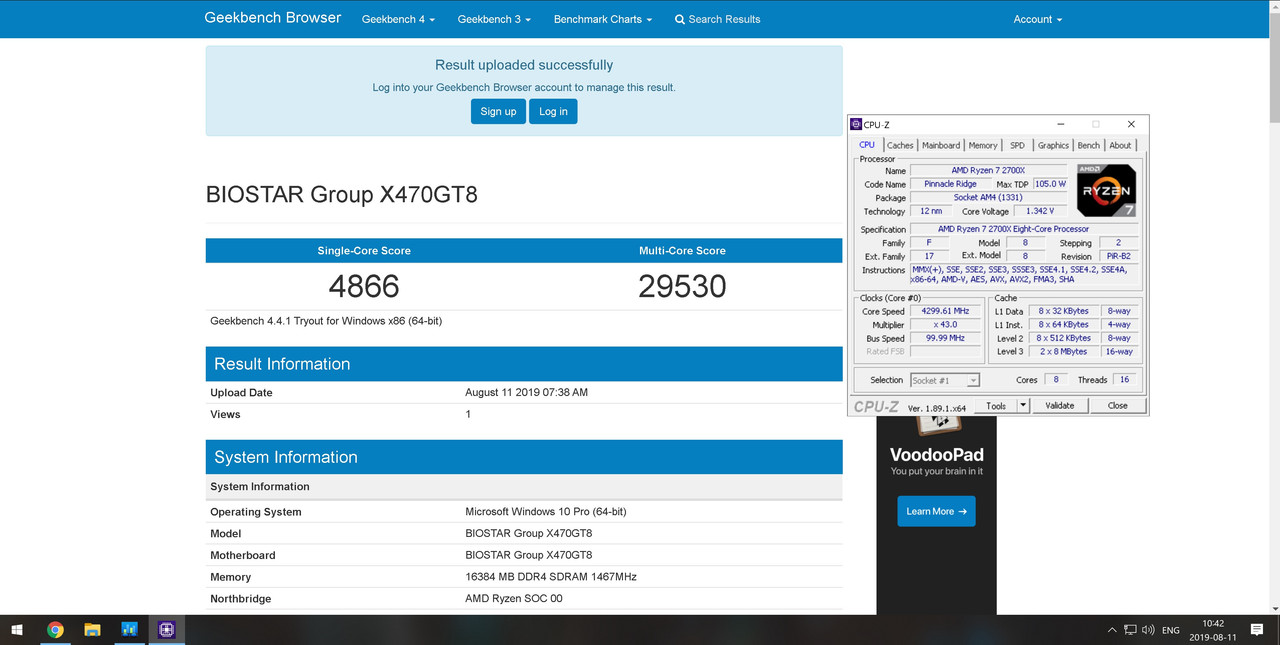Switch to the Bench tab in CPU-Z
Viewport: 1280px width, 645px height.
1088,146
